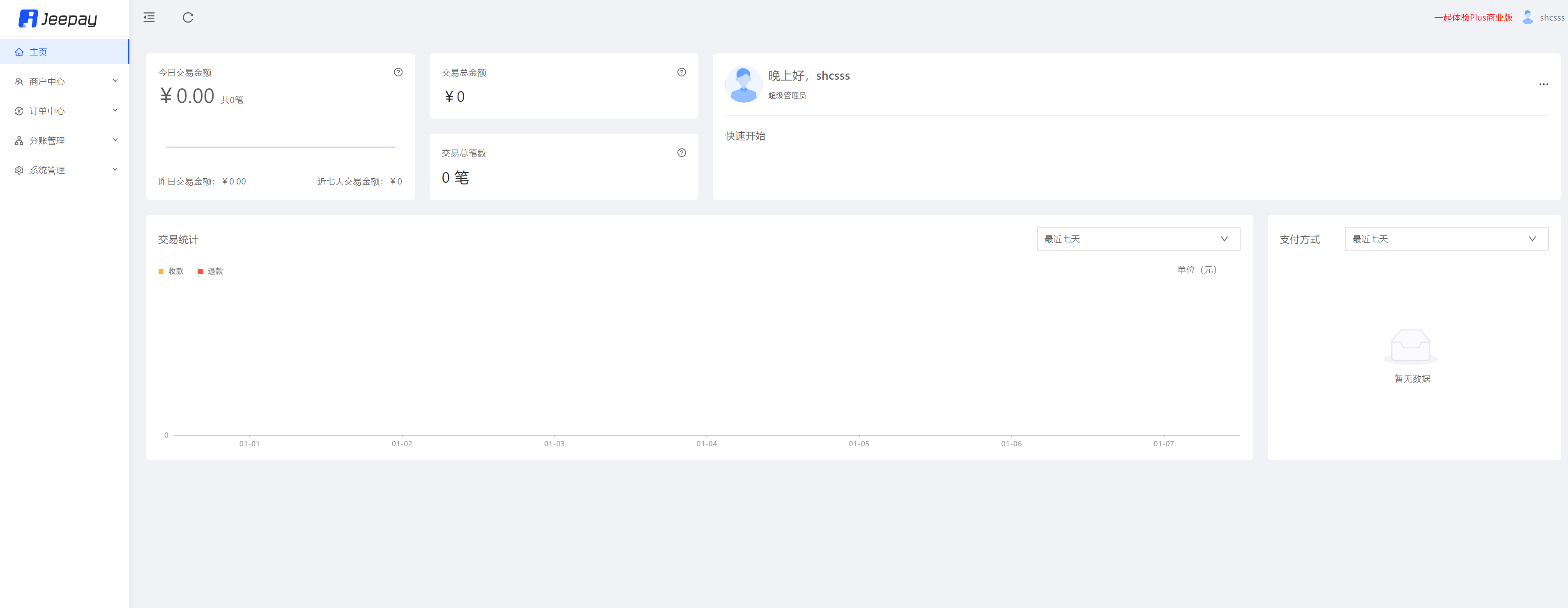Image resolution: width=1568 pixels, height=608 pixels.
Task: Click the refresh page icon
Action: pos(188,18)
